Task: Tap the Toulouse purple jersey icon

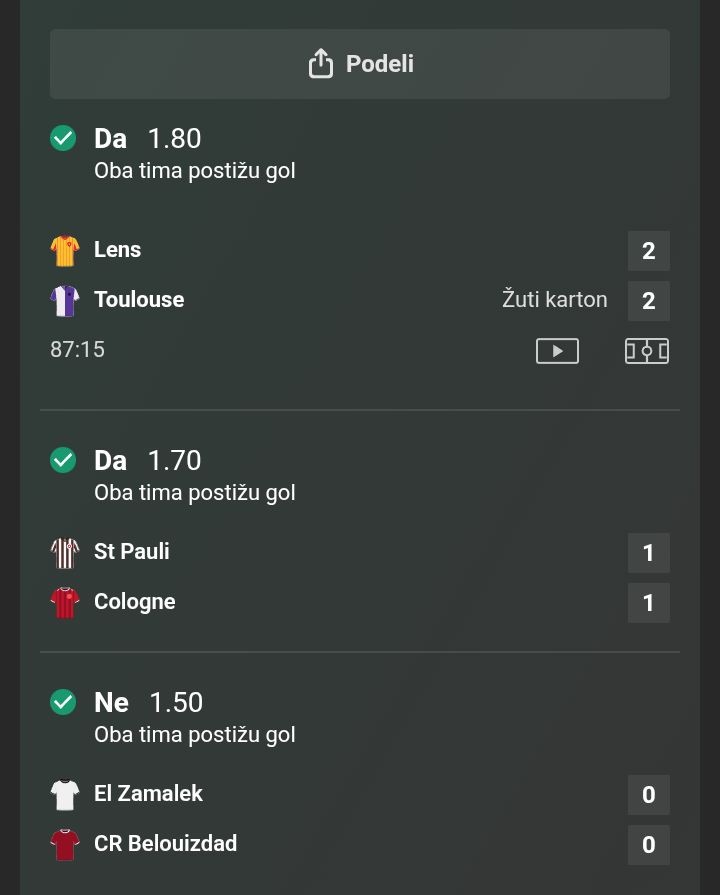Action: pyautogui.click(x=65, y=300)
